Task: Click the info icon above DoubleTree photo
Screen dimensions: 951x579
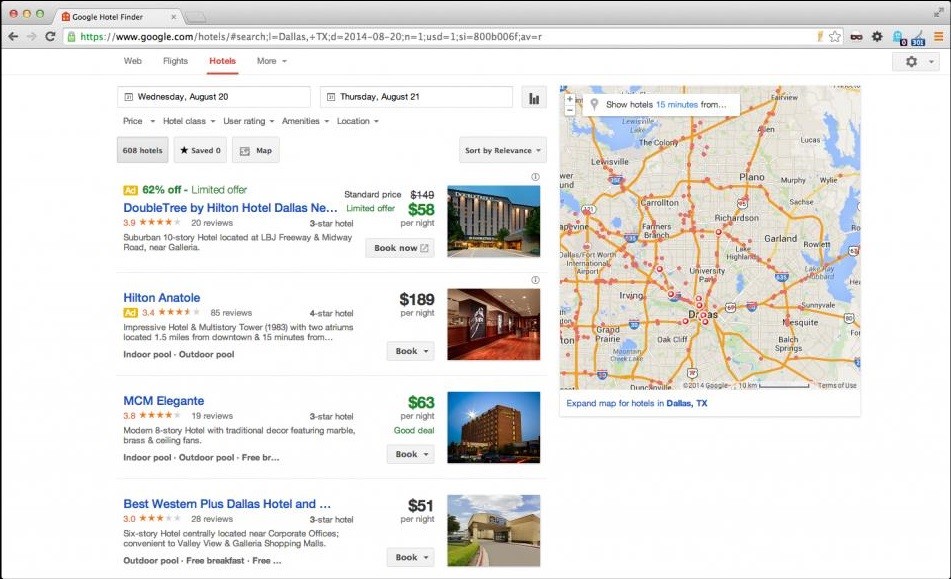Action: 536,177
